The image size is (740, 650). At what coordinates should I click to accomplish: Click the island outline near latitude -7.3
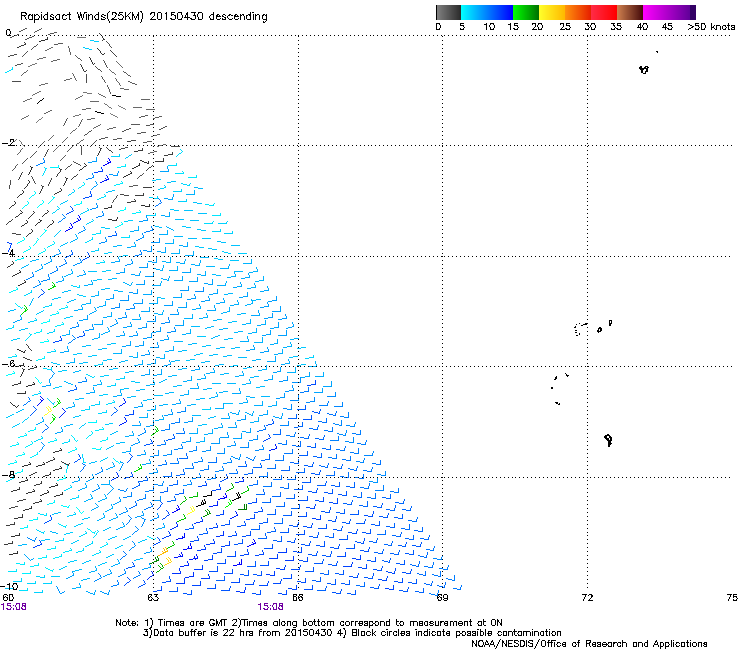click(608, 440)
